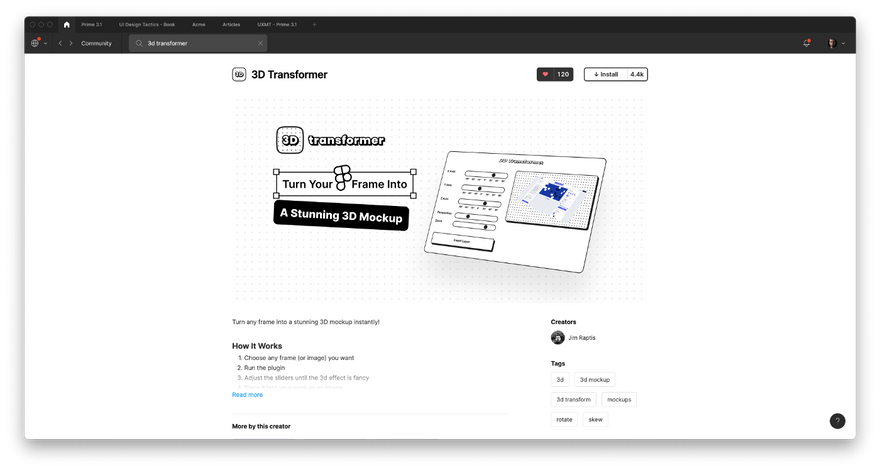Click the '4.4k' installs count
The width and height of the screenshot is (880, 471).
pos(636,74)
